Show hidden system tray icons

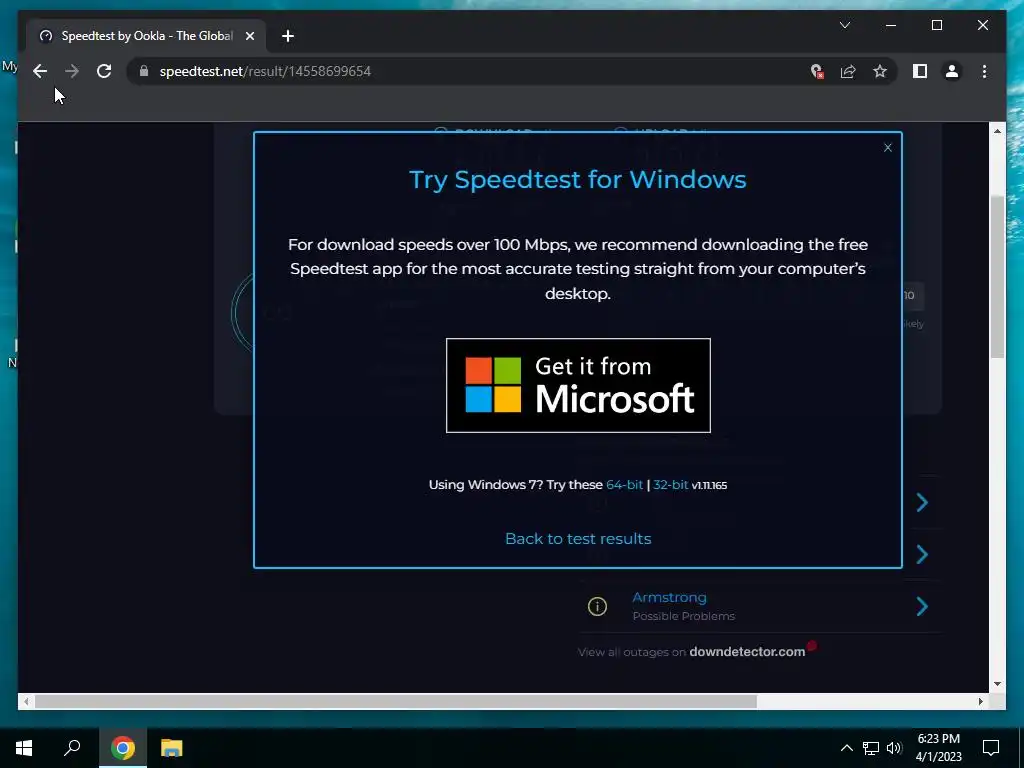[846, 748]
